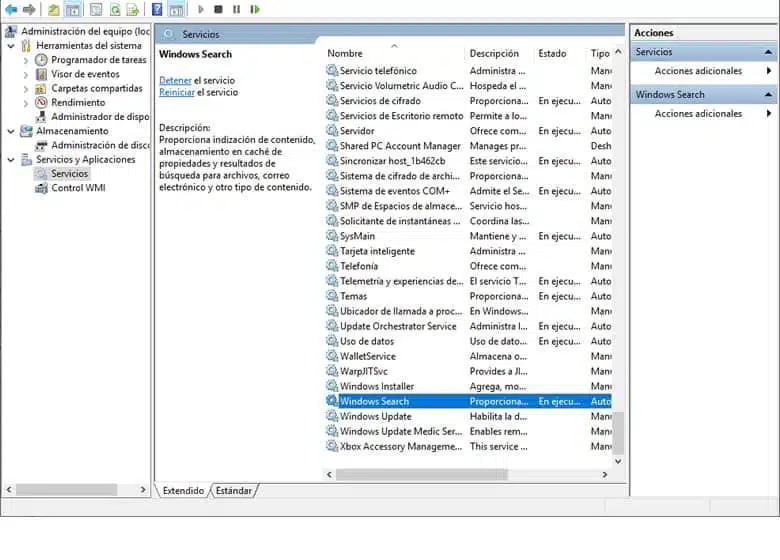
Task: Click the Start Service play icon
Action: coord(200,9)
